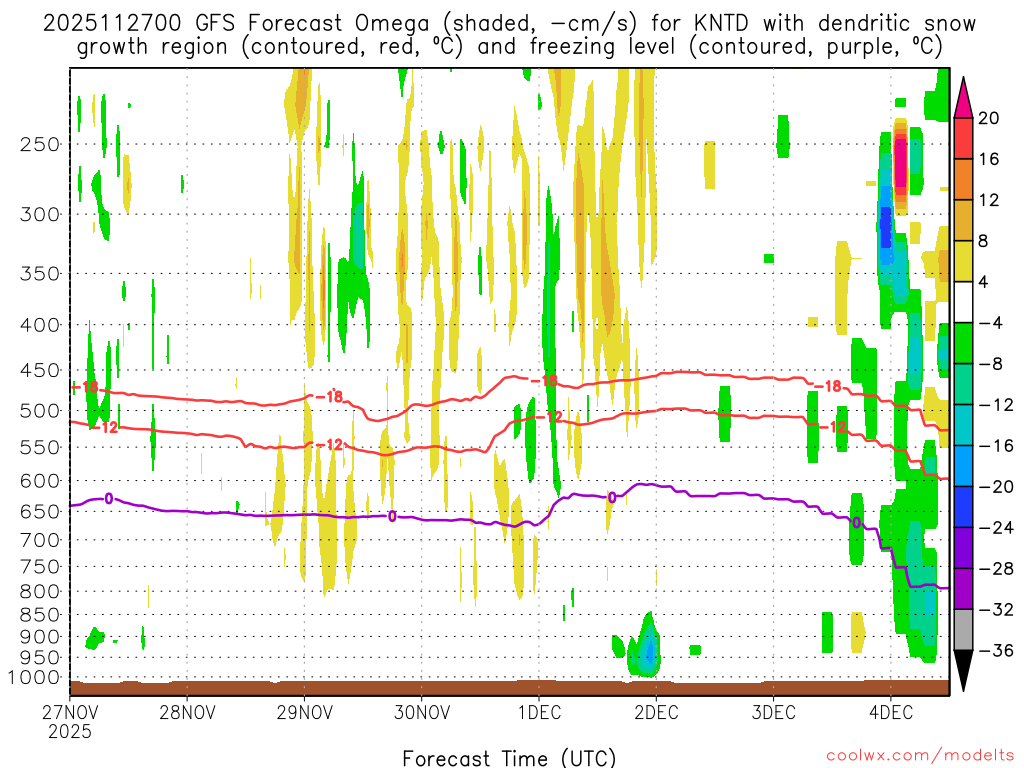Image resolution: width=1024 pixels, height=768 pixels.
Task: Click the purple colorbar swatch between -24 and -28
Action: point(963,548)
